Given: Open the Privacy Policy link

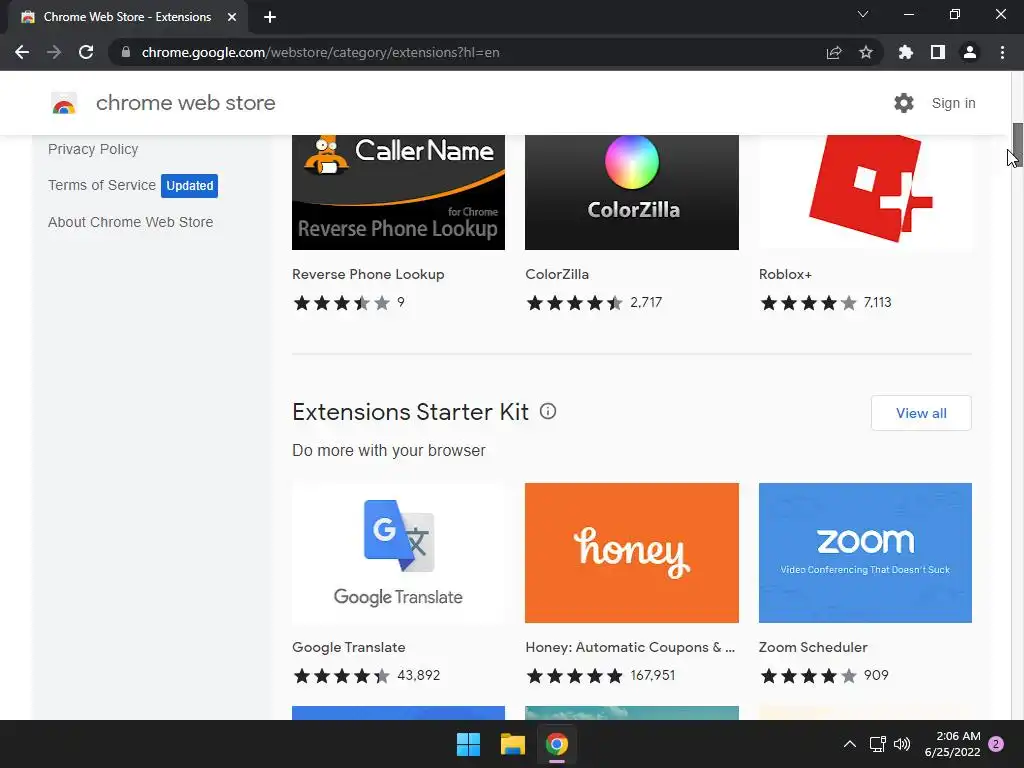Looking at the screenshot, I should coord(93,149).
